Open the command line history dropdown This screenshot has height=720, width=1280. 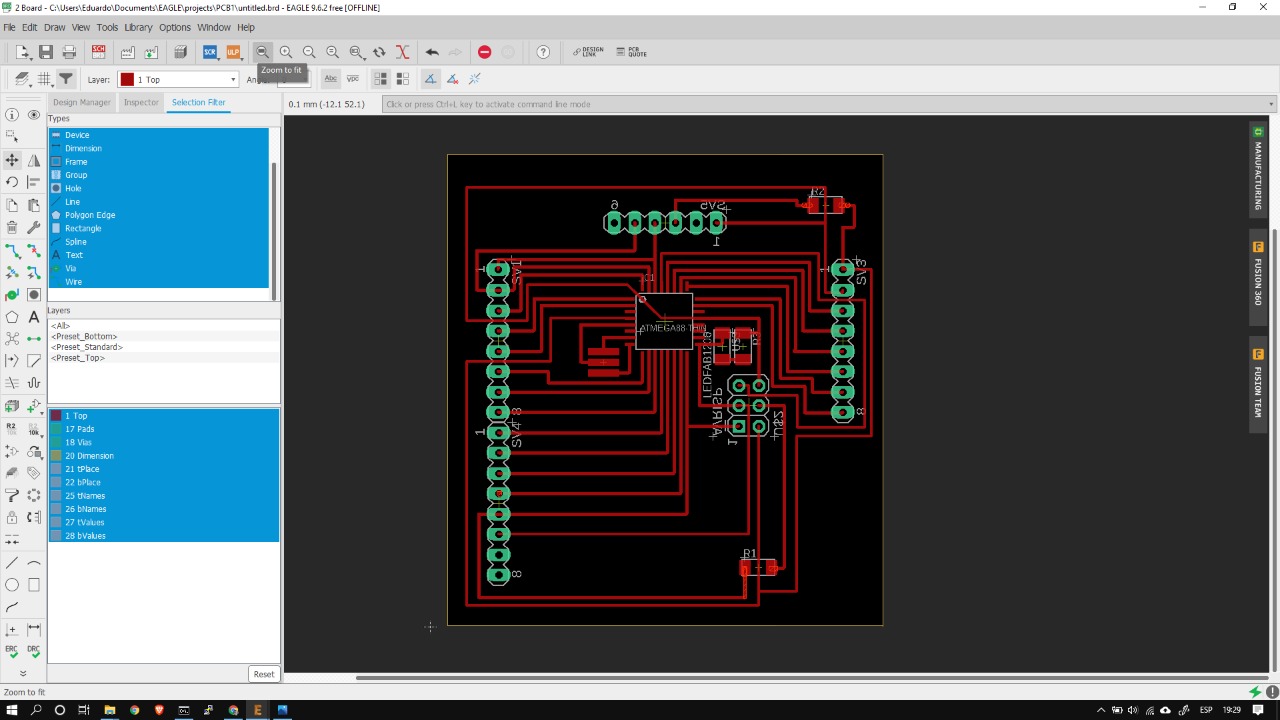[x=1271, y=104]
